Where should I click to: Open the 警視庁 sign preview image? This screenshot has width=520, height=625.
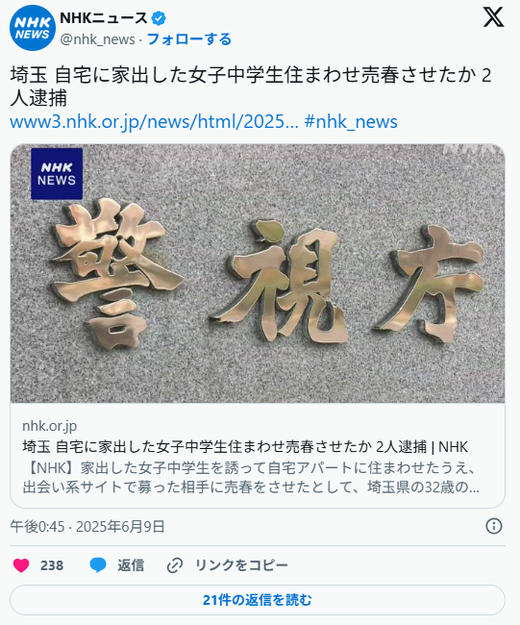(257, 273)
